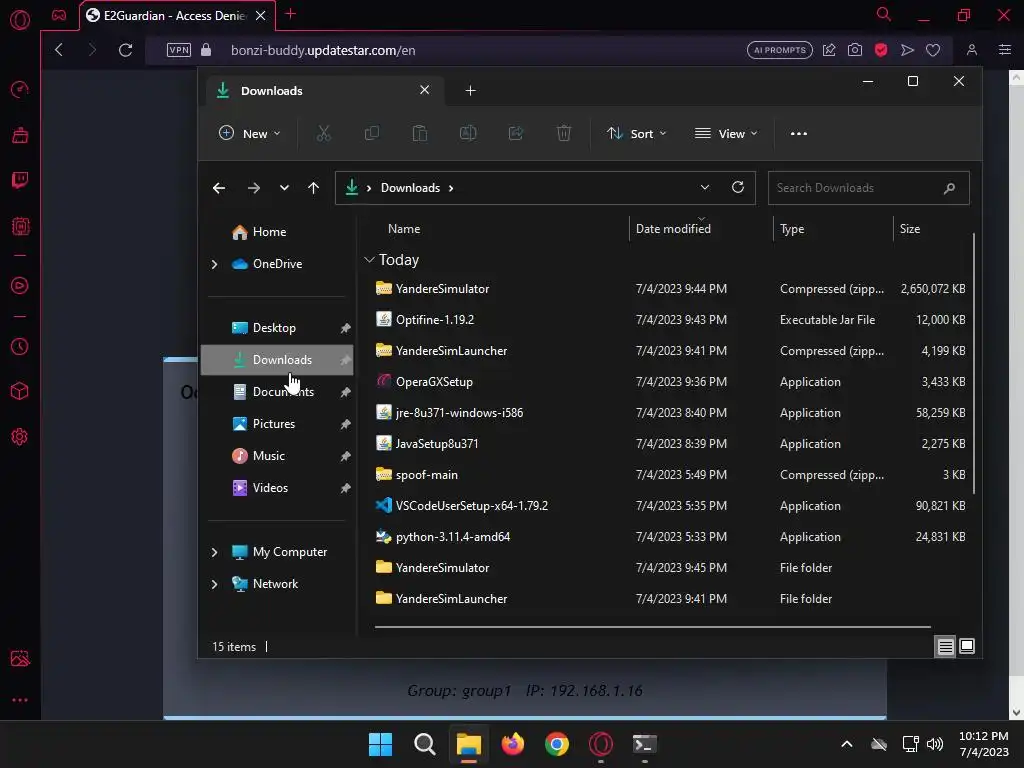1024x768 pixels.
Task: Select Music in navigation pane
Action: (x=278, y=456)
